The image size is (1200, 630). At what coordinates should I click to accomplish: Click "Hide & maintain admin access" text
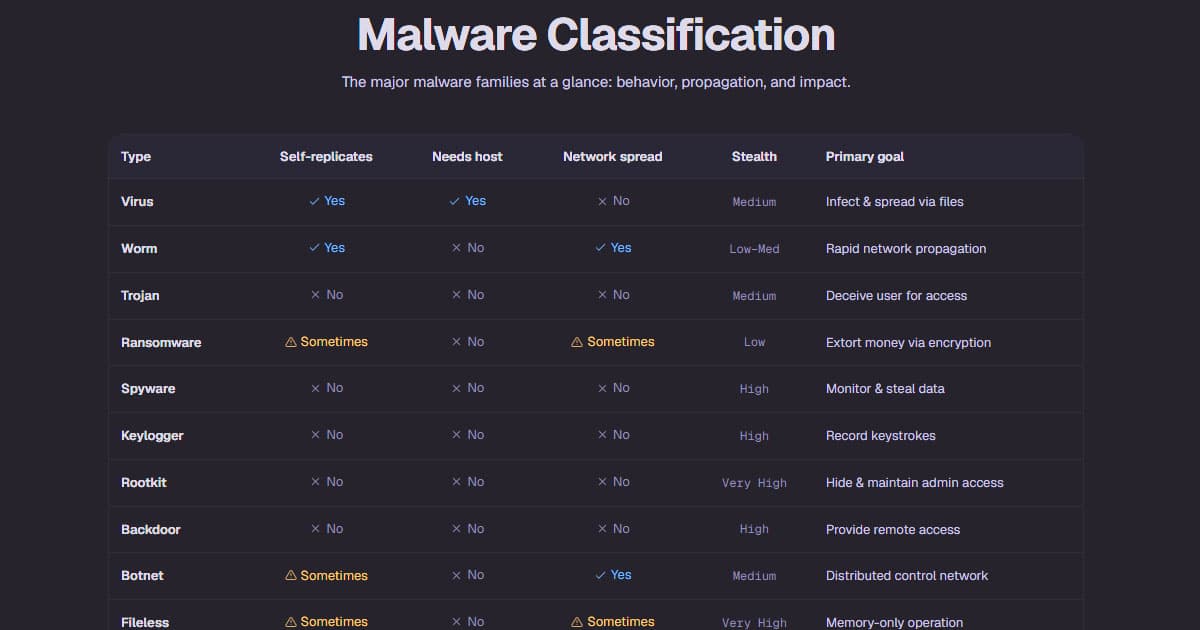915,482
